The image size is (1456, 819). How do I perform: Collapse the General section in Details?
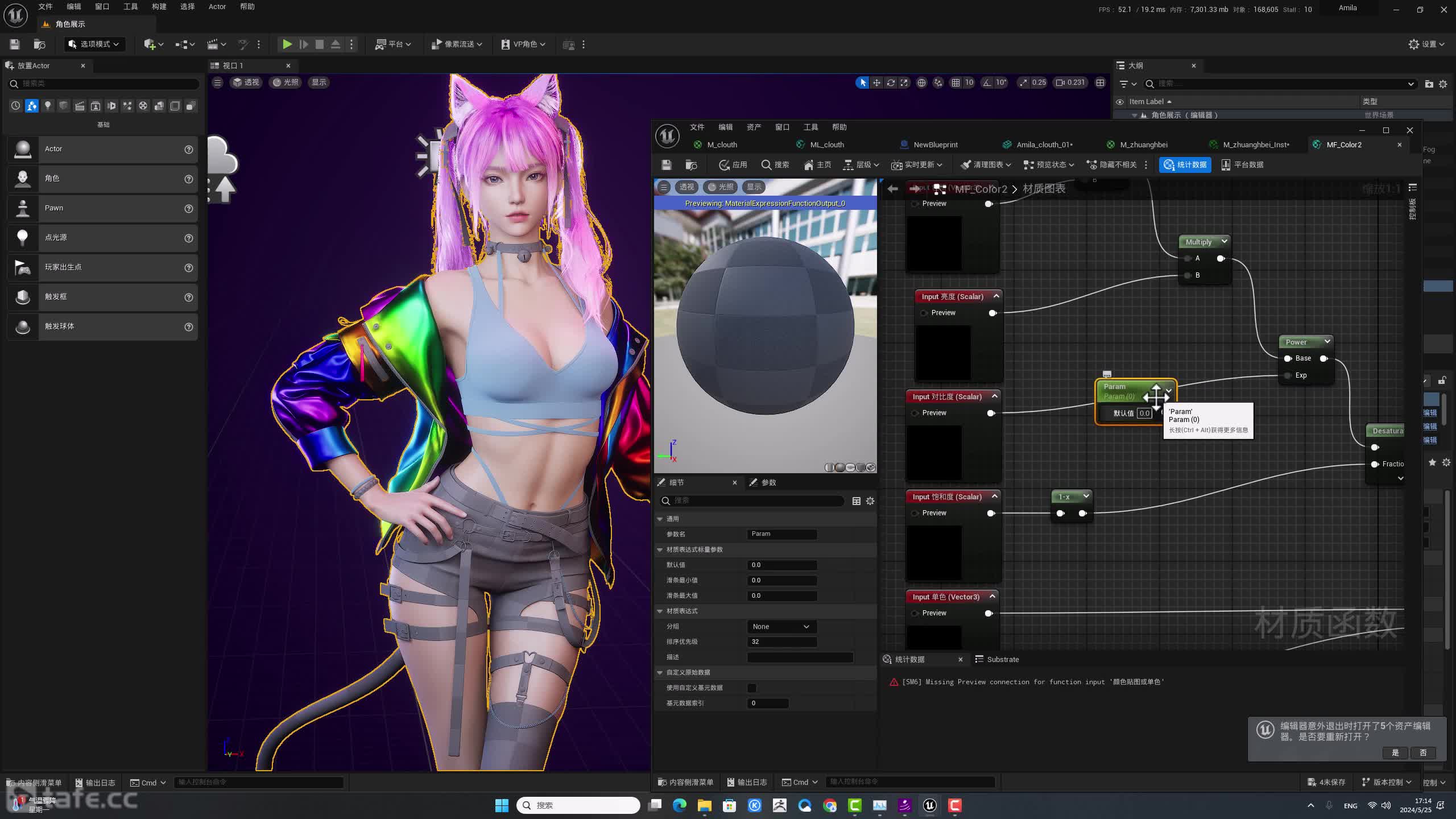point(661,519)
